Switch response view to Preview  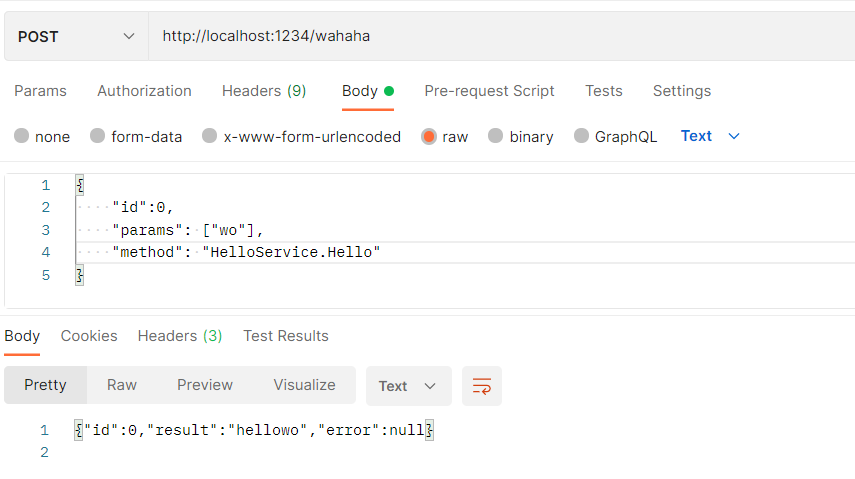pyautogui.click(x=205, y=385)
